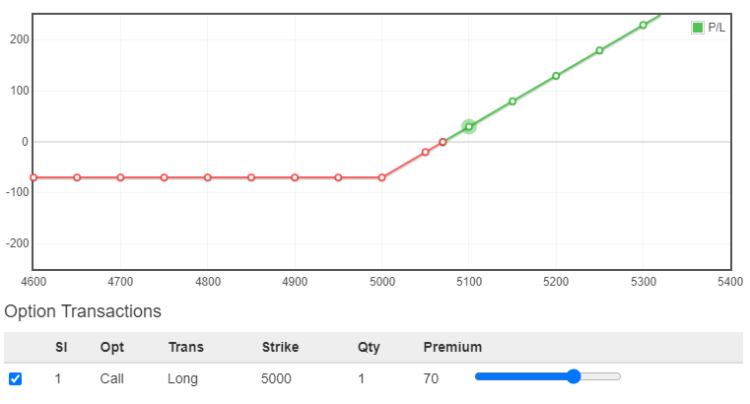
Task: Click the chart data point at 4600
Action: coord(33,178)
